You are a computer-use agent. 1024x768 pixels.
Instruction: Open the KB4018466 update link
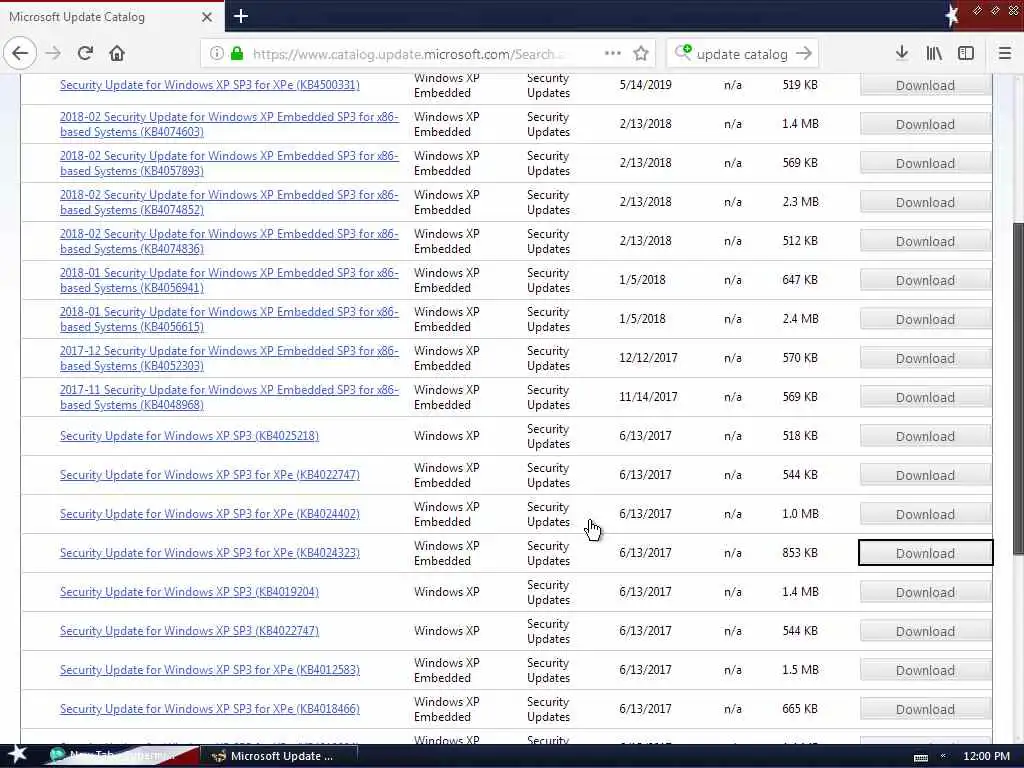[210, 709]
